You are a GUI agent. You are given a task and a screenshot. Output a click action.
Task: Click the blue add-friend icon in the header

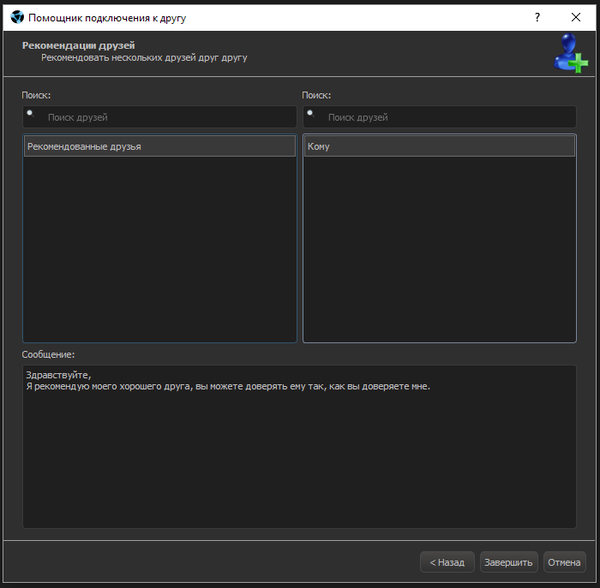click(x=571, y=53)
